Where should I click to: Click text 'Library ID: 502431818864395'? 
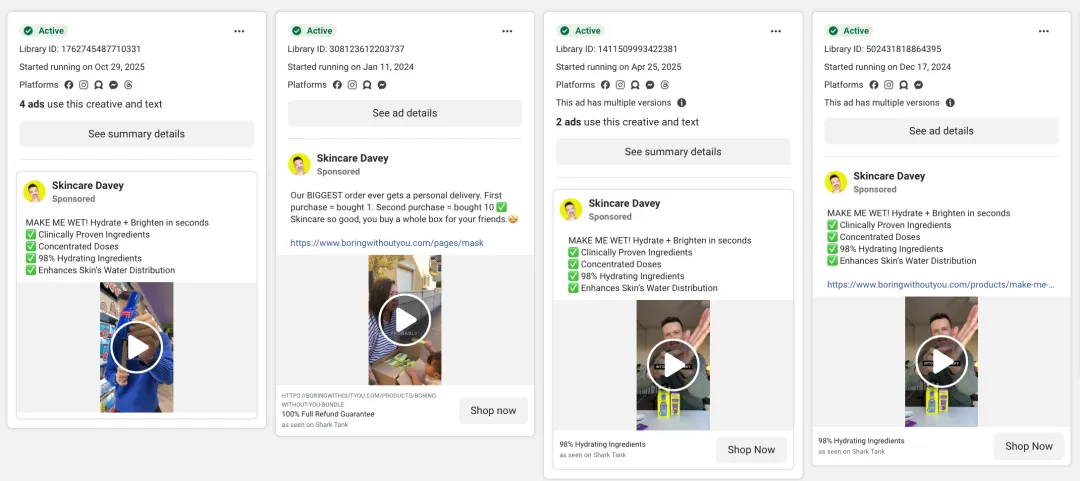coord(882,49)
